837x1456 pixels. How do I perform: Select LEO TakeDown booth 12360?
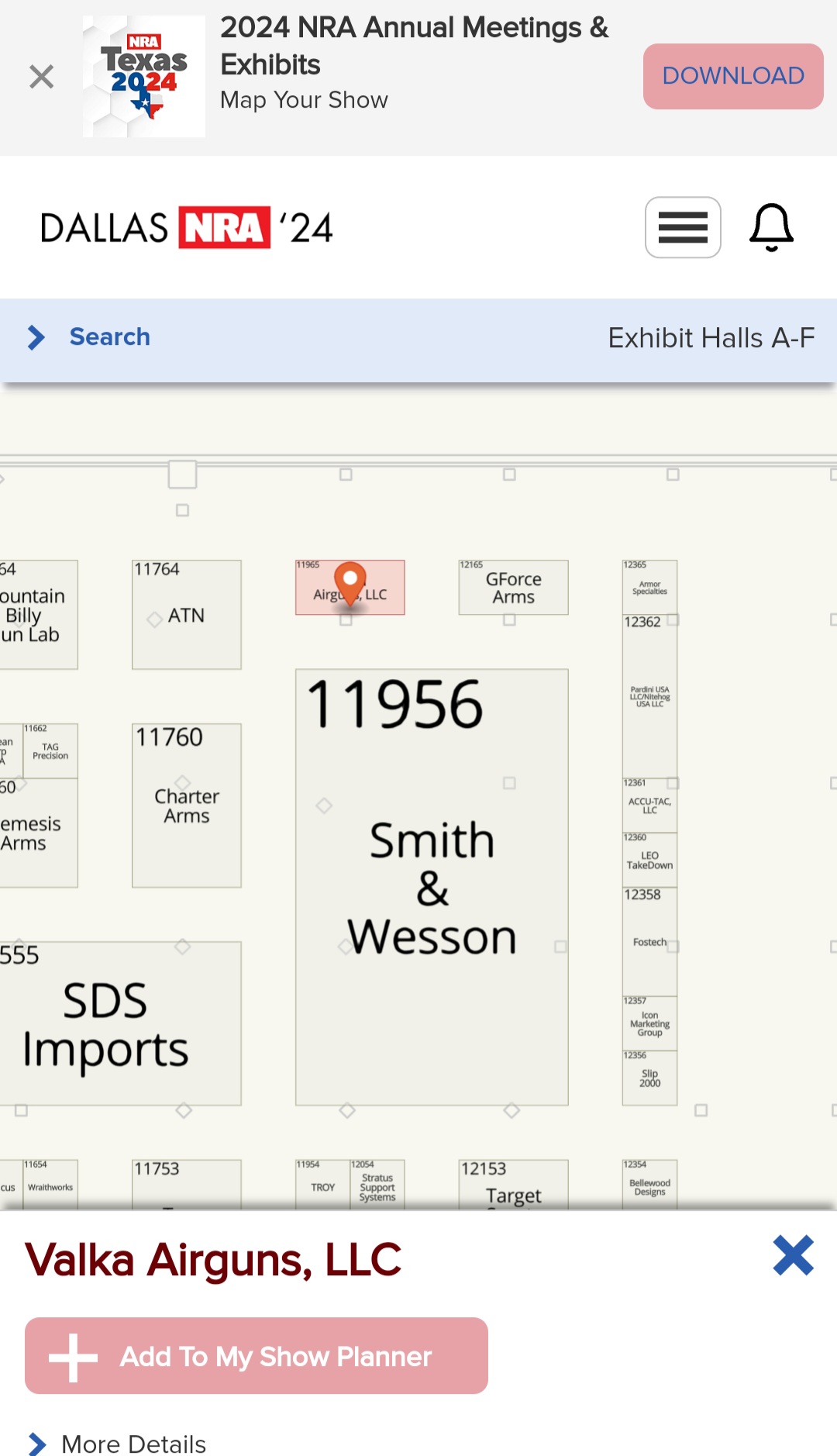[x=649, y=860]
